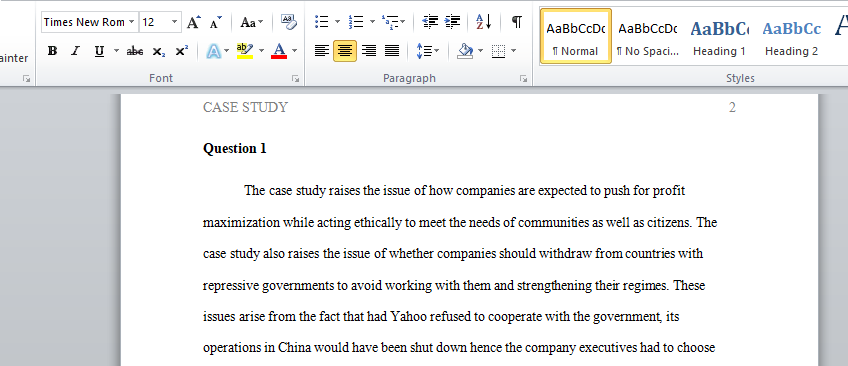This screenshot has width=848, height=366.
Task: Toggle Show/Hide paragraph marks
Action: click(517, 22)
